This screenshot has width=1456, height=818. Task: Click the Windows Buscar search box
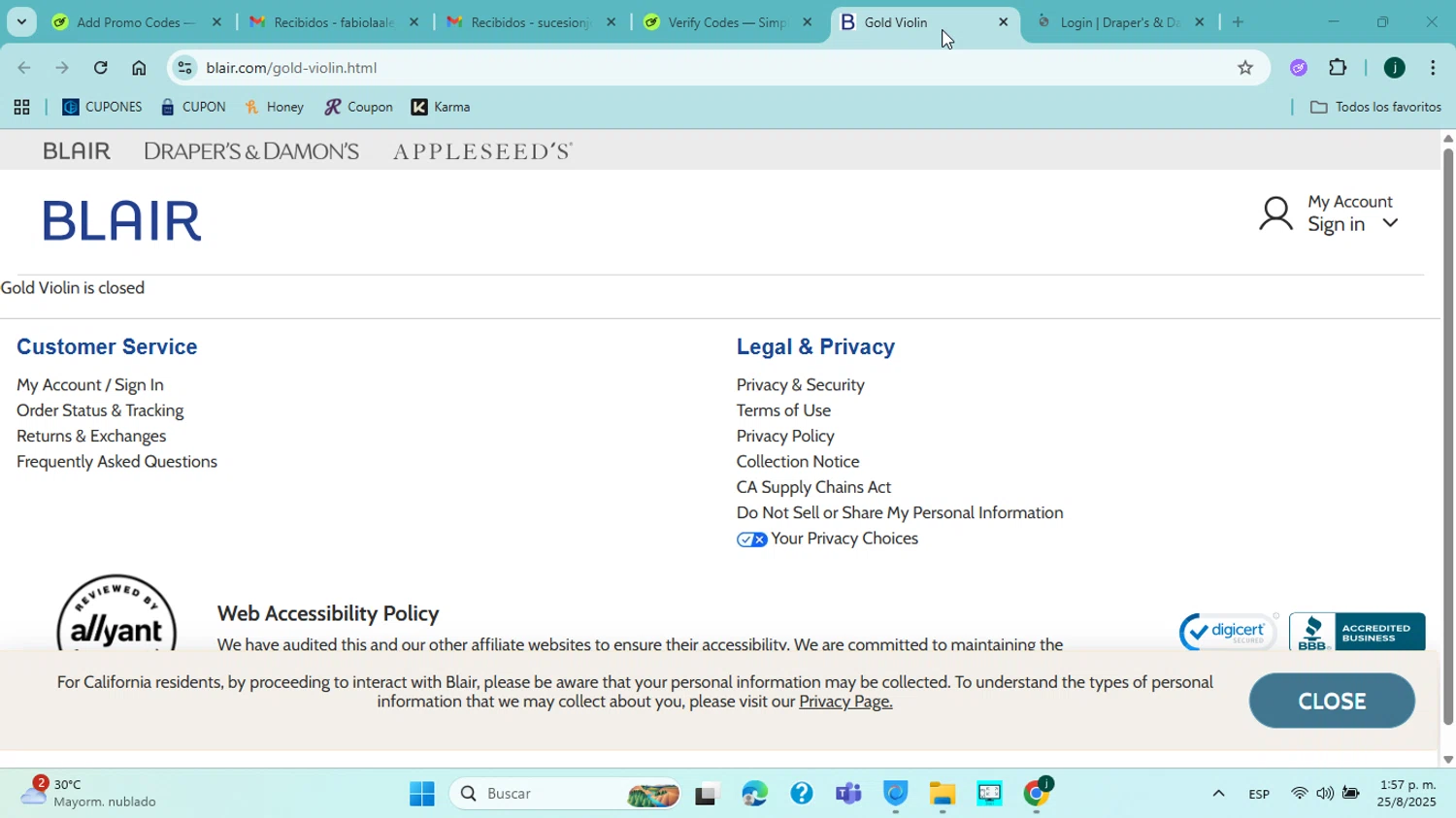(565, 794)
